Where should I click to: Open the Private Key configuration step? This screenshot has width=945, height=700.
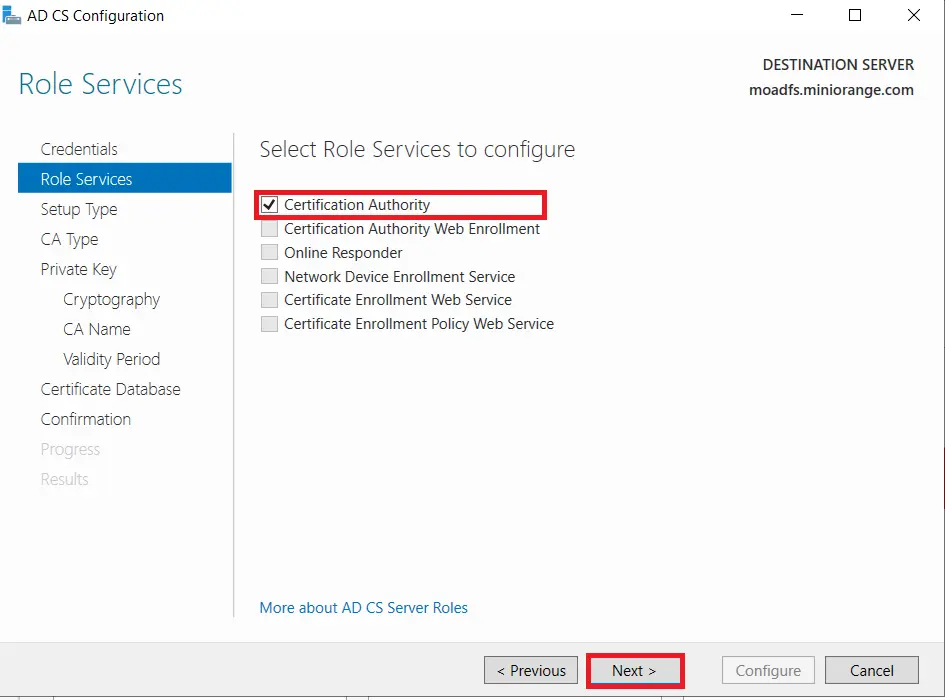[79, 269]
